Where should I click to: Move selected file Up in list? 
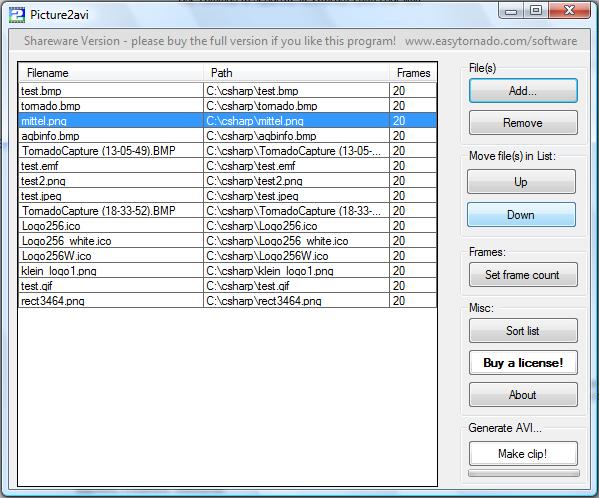coord(521,182)
